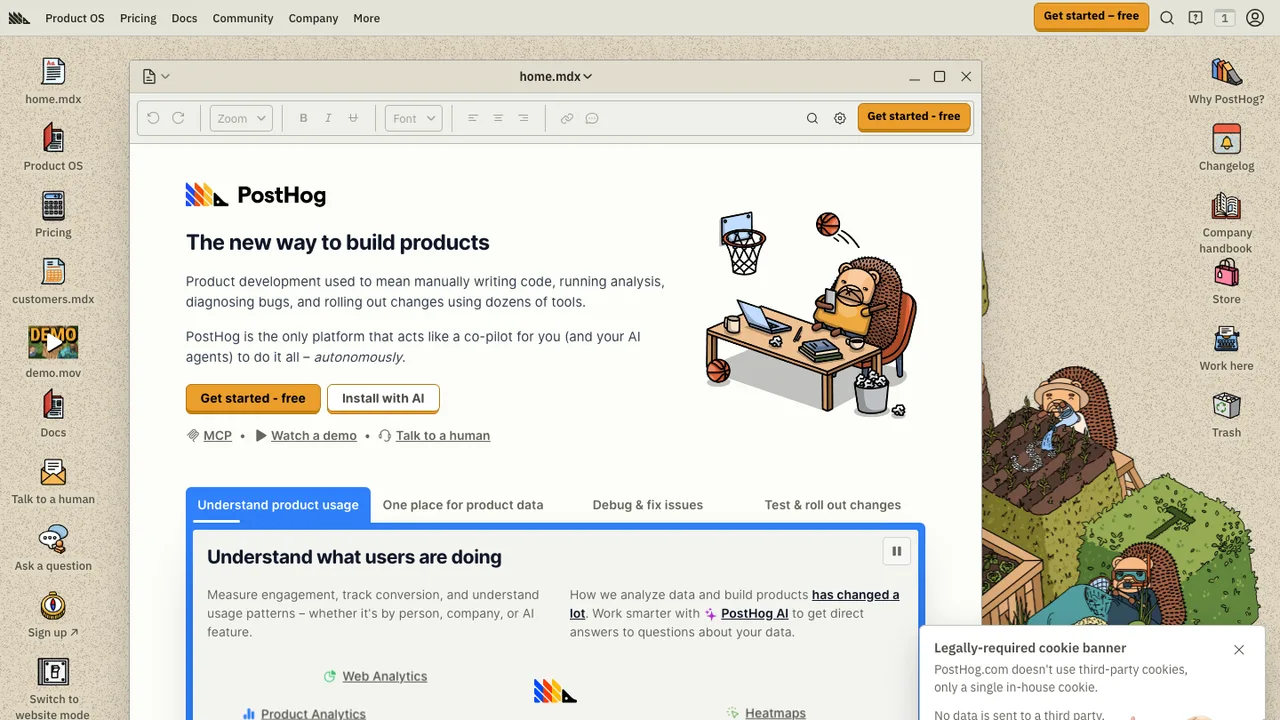The height and width of the screenshot is (720, 1280).
Task: Click Get started – free in top bar
Action: tap(1091, 16)
